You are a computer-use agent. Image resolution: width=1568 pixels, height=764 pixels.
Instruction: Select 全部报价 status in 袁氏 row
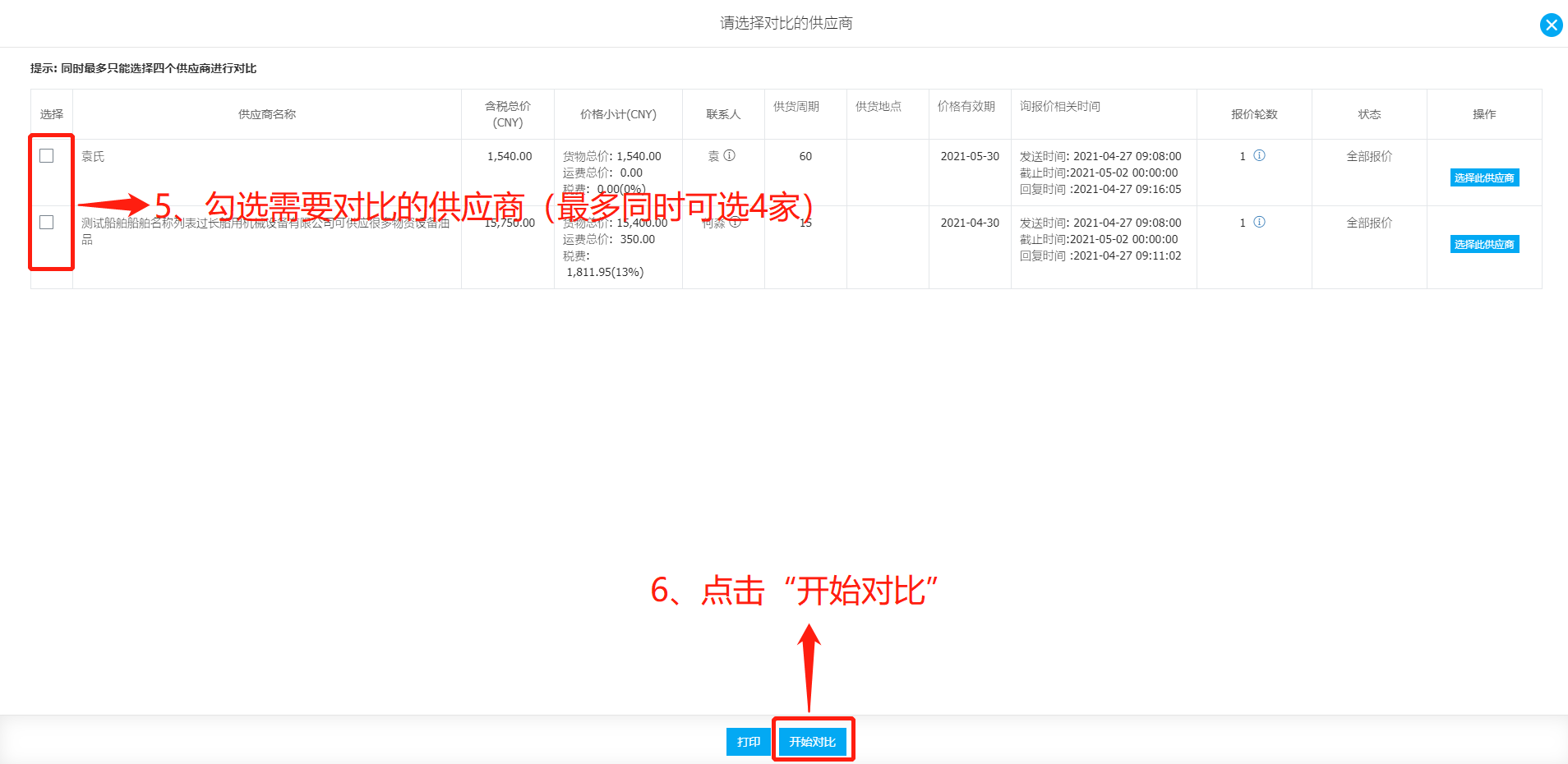1369,156
